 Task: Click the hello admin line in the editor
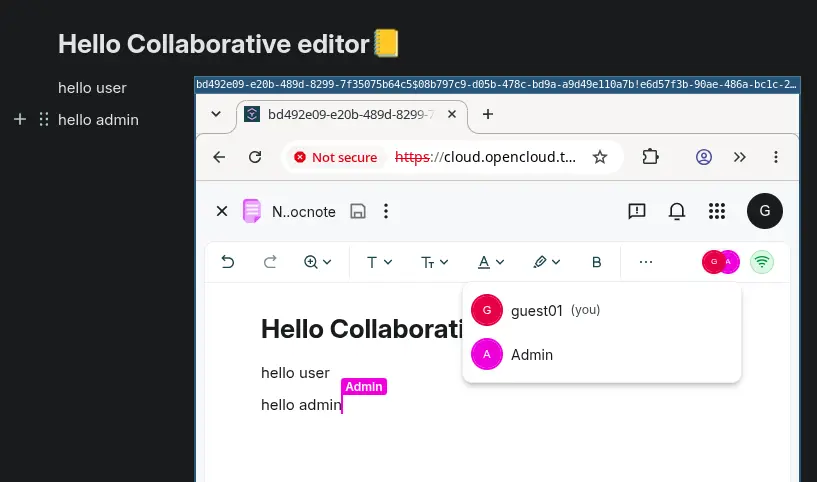(301, 405)
